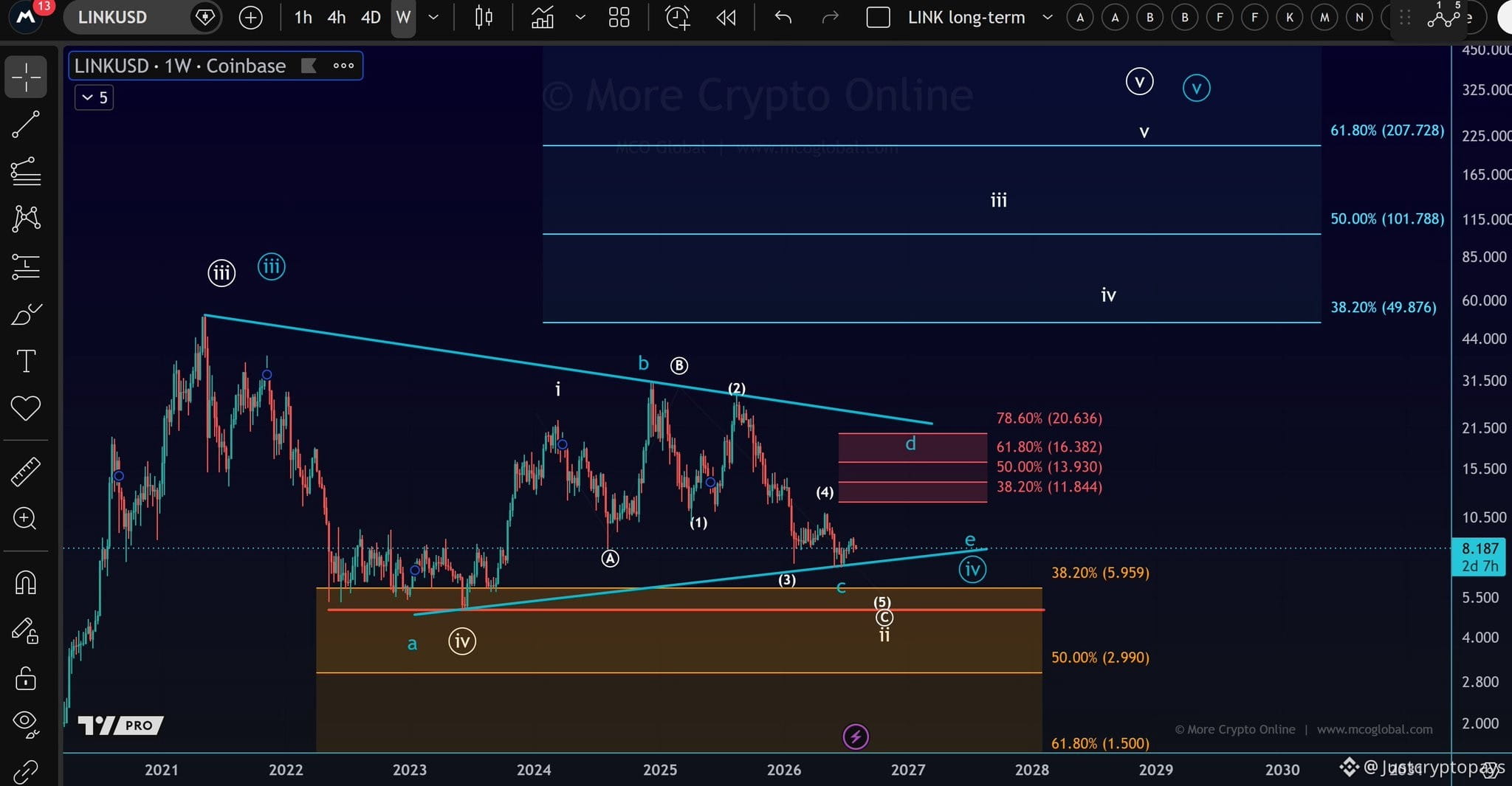Click the K quick-access circle button
The height and width of the screenshot is (786, 1512).
[1289, 18]
